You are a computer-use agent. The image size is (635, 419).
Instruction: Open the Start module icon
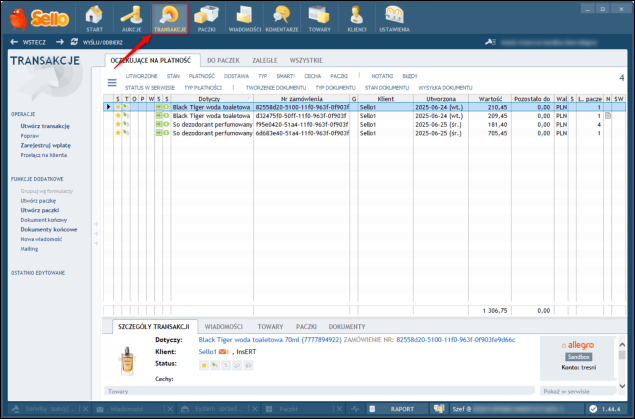click(x=95, y=17)
